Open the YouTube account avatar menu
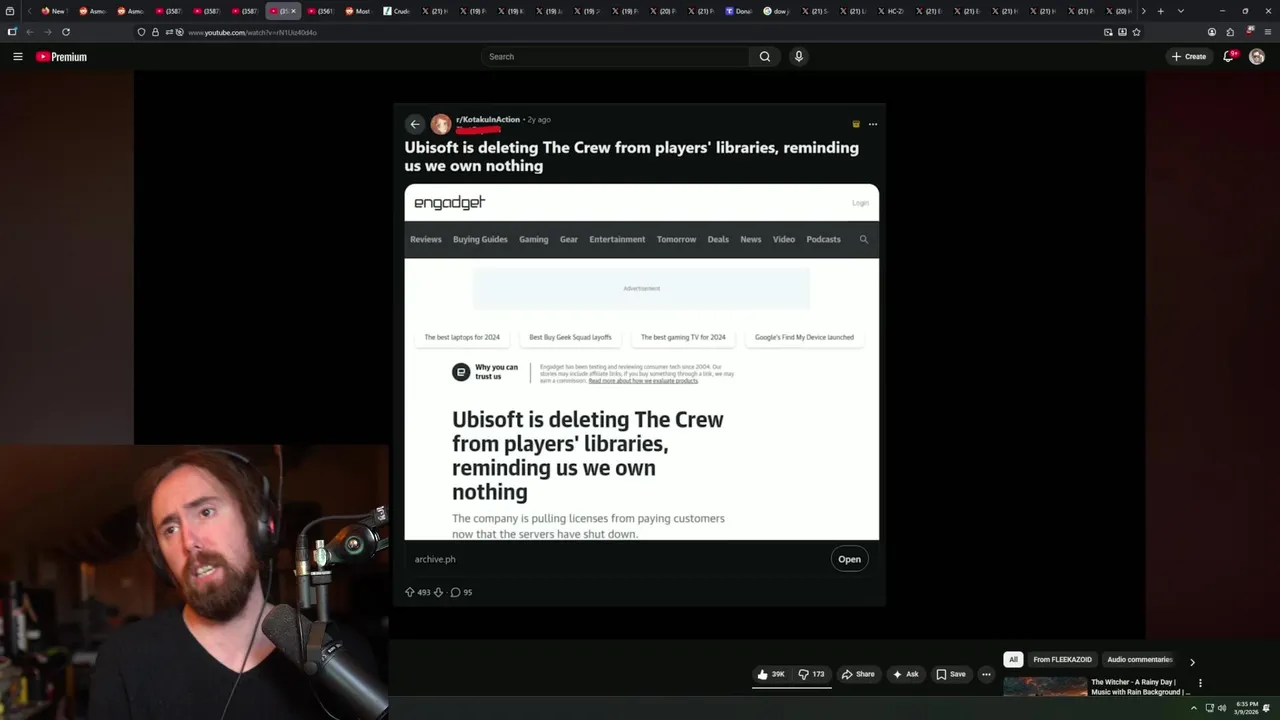Screen dimensions: 1280x720 pos(1257,57)
